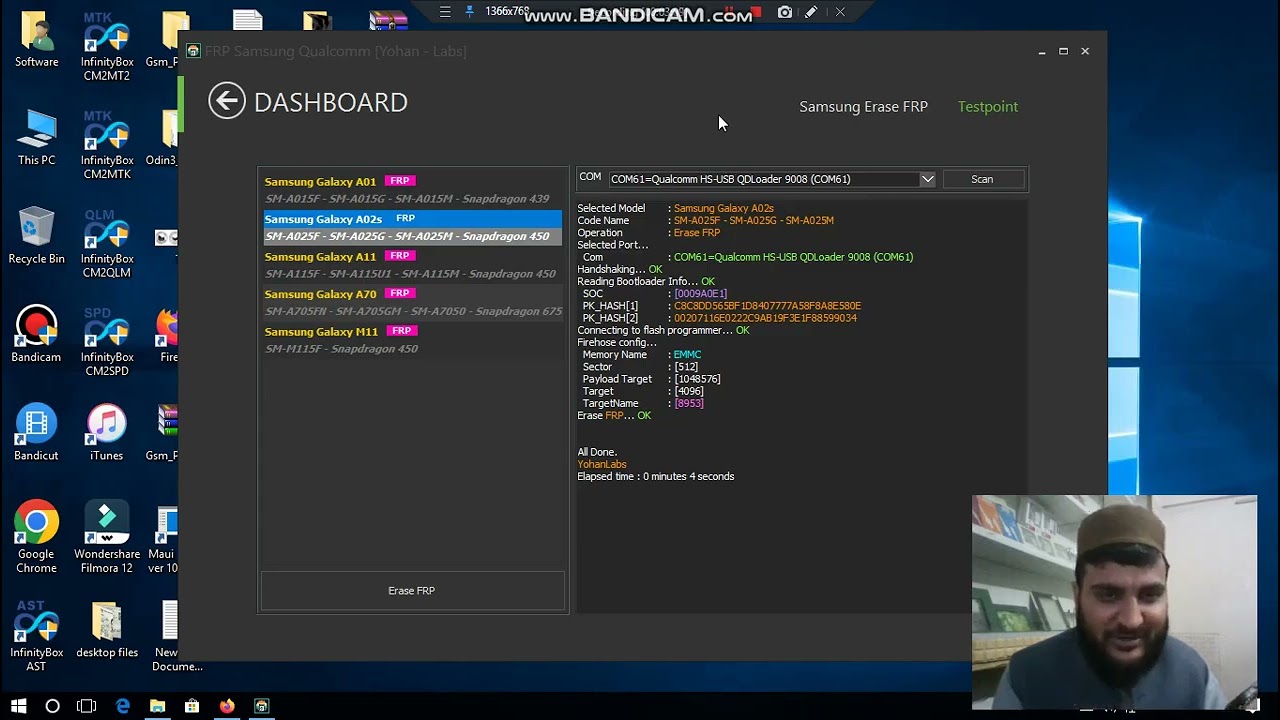Click the back arrow beside DASHBOARD
This screenshot has height=720, width=1280.
point(227,101)
